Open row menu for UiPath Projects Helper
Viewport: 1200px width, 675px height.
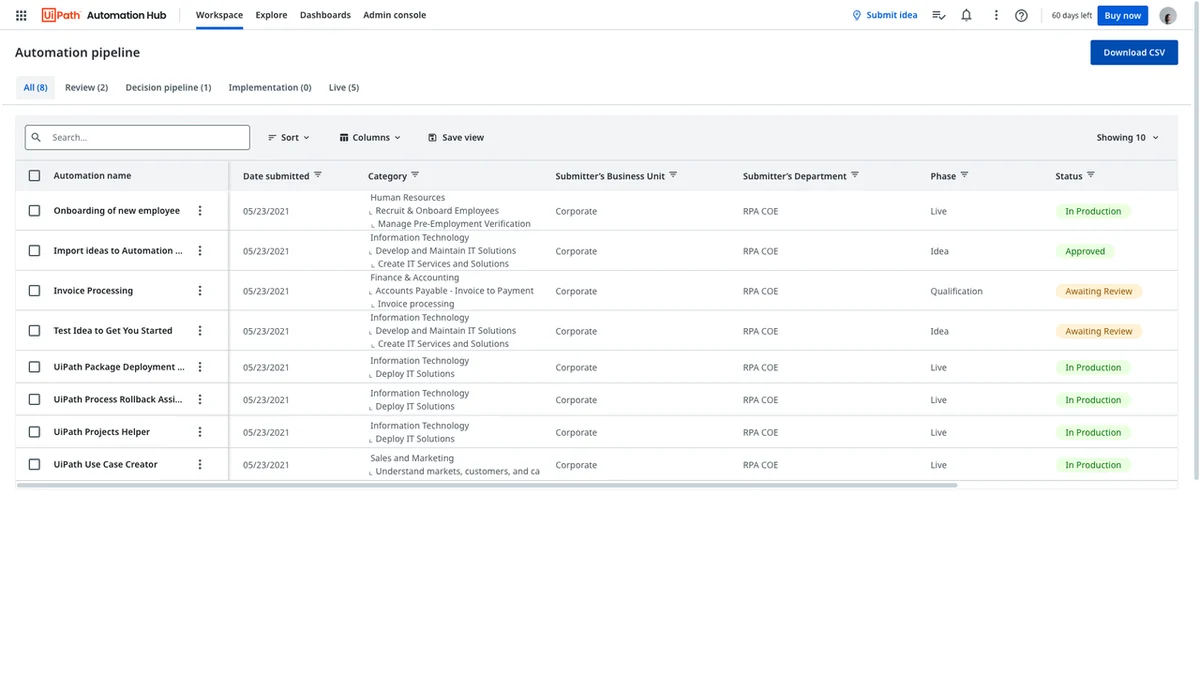pos(200,432)
